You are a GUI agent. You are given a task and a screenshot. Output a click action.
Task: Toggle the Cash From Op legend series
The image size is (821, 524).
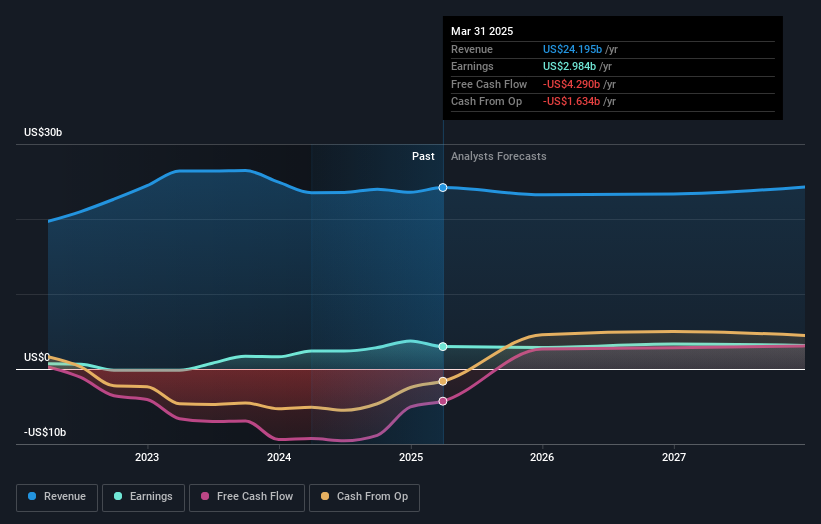point(364,497)
